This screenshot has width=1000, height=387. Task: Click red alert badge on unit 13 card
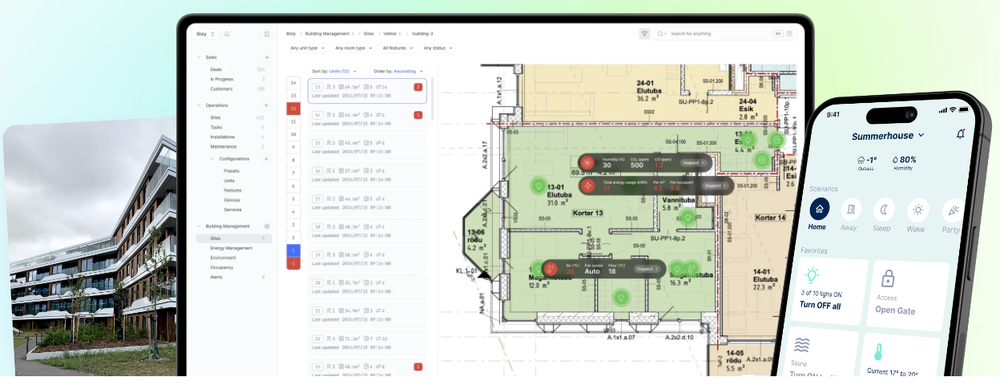[418, 87]
